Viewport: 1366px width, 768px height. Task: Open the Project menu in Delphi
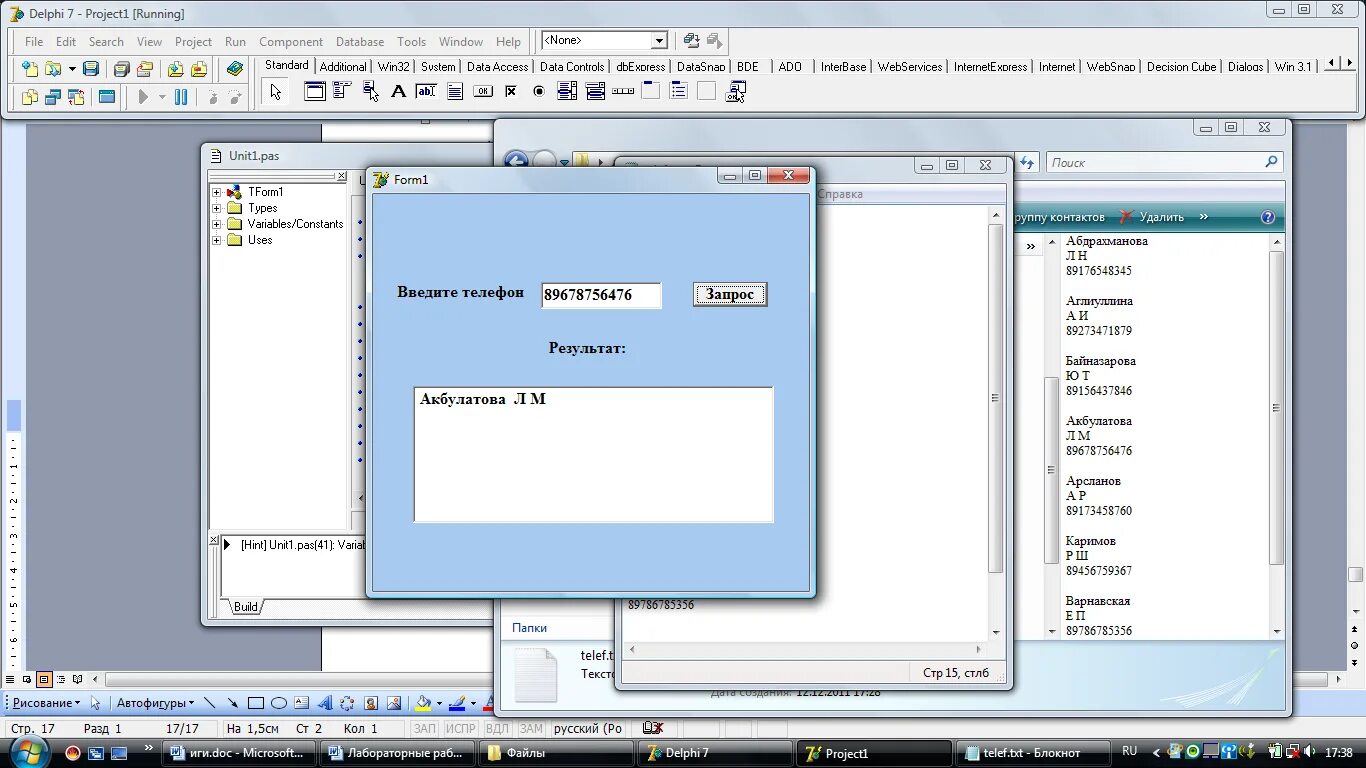coord(193,42)
